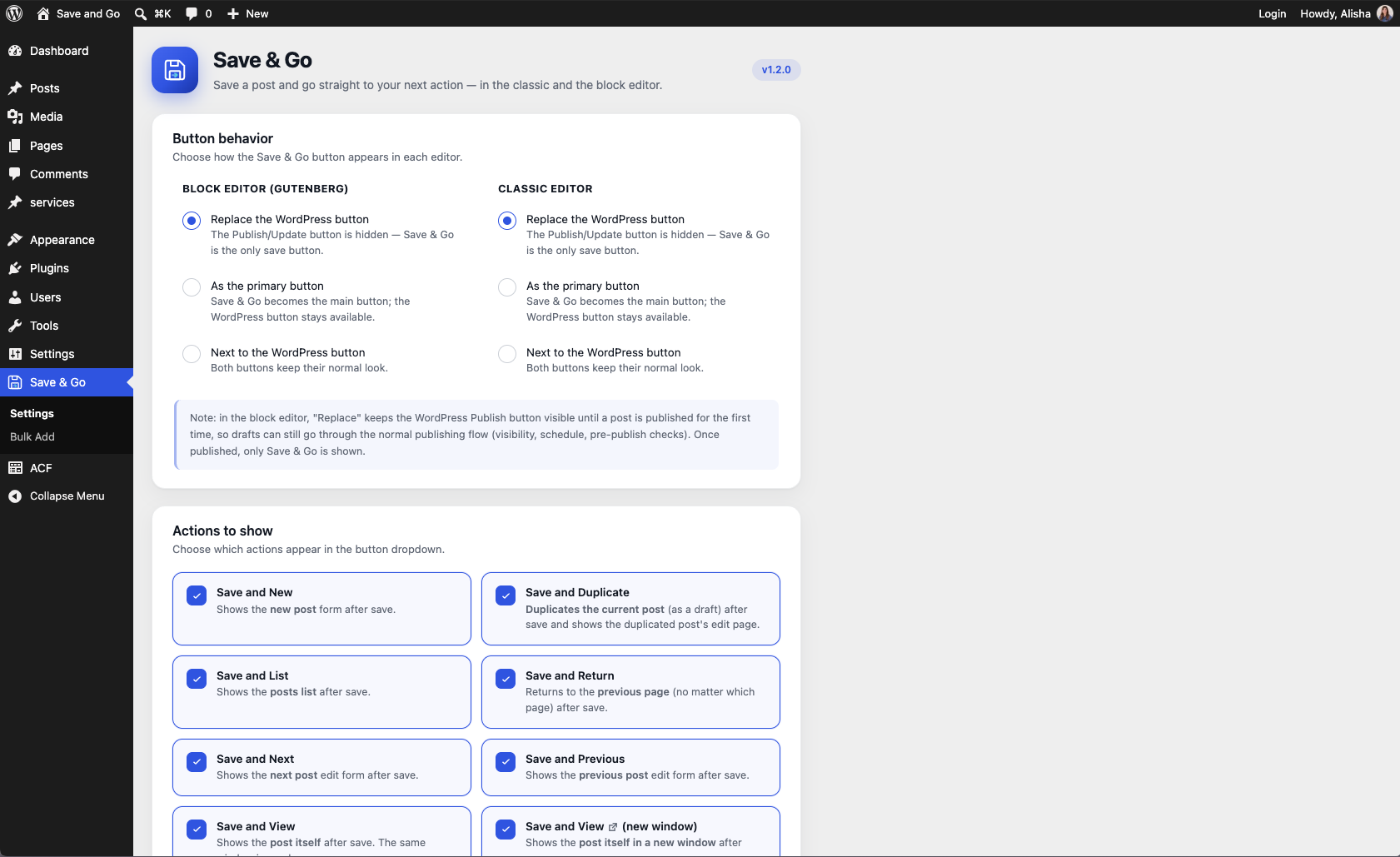Click the Collapse Menu arrow icon
Viewport: 1400px width, 857px height.
click(x=15, y=496)
